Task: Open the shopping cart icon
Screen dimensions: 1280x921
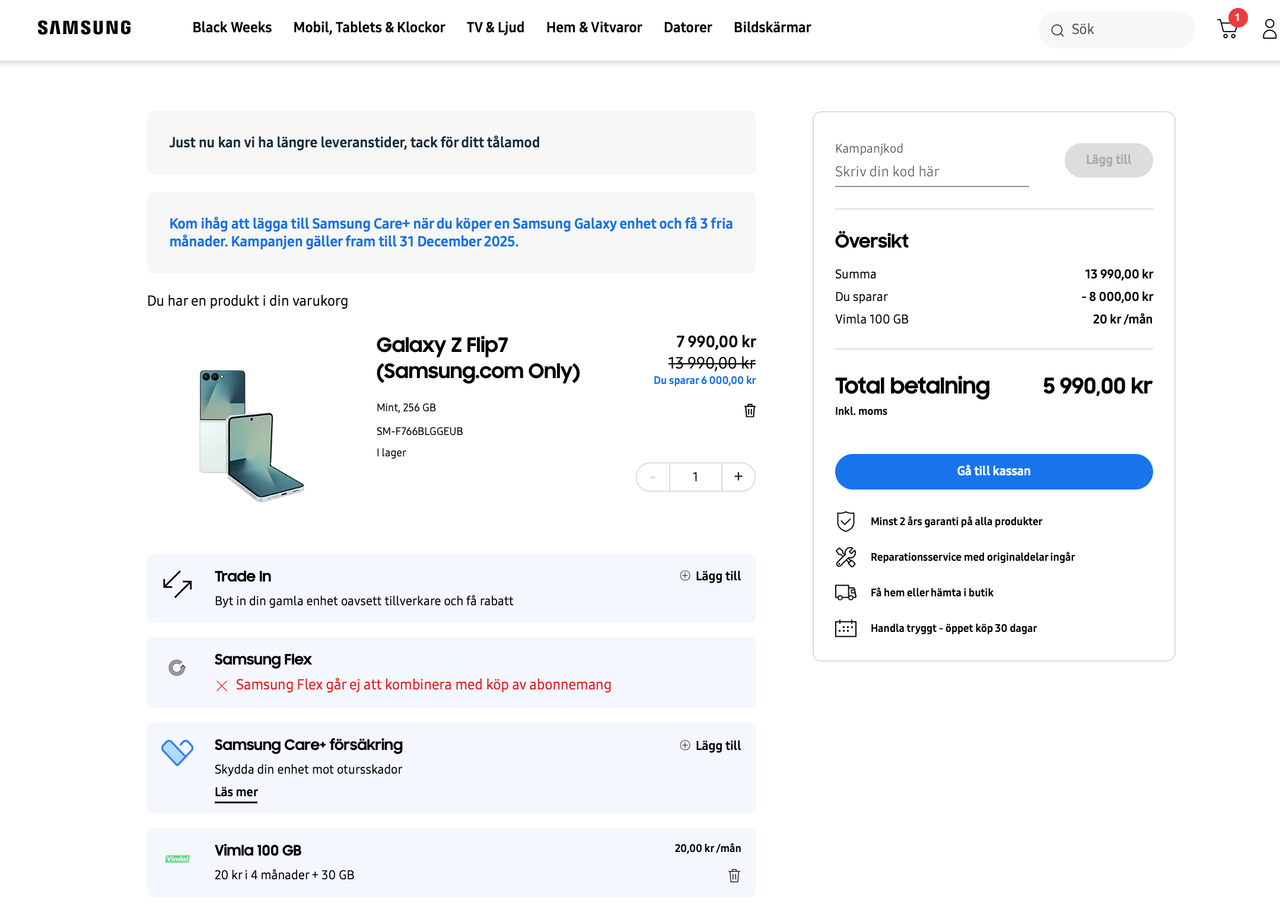Action: click(1227, 29)
